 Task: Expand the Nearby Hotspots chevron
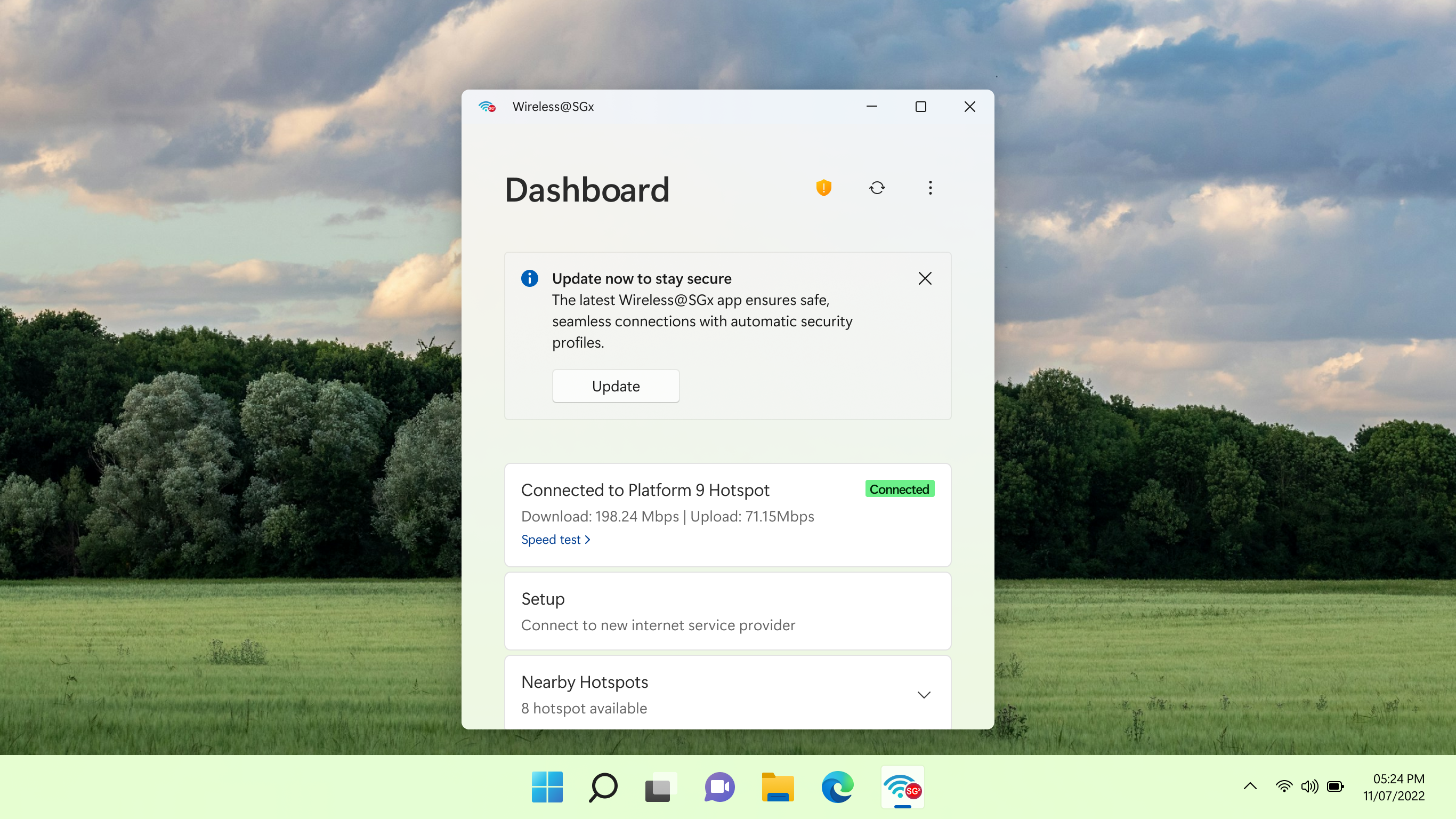coord(924,695)
